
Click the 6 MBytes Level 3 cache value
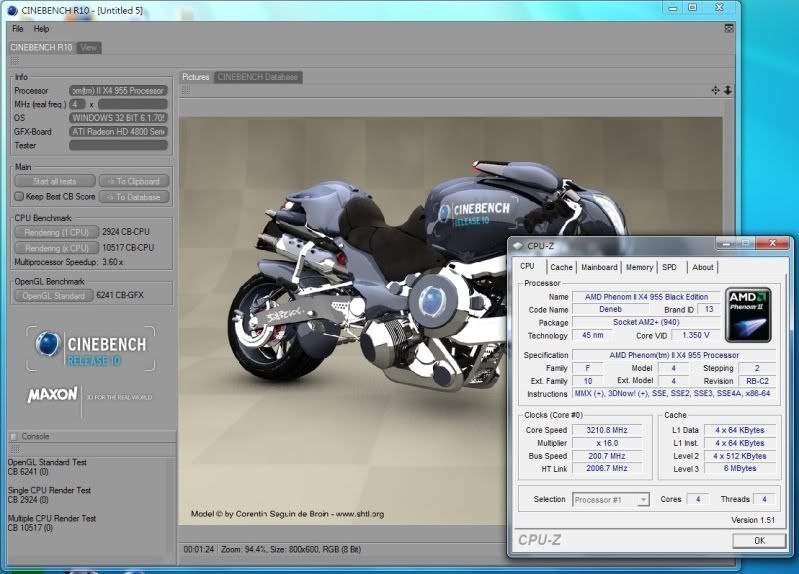[740, 468]
